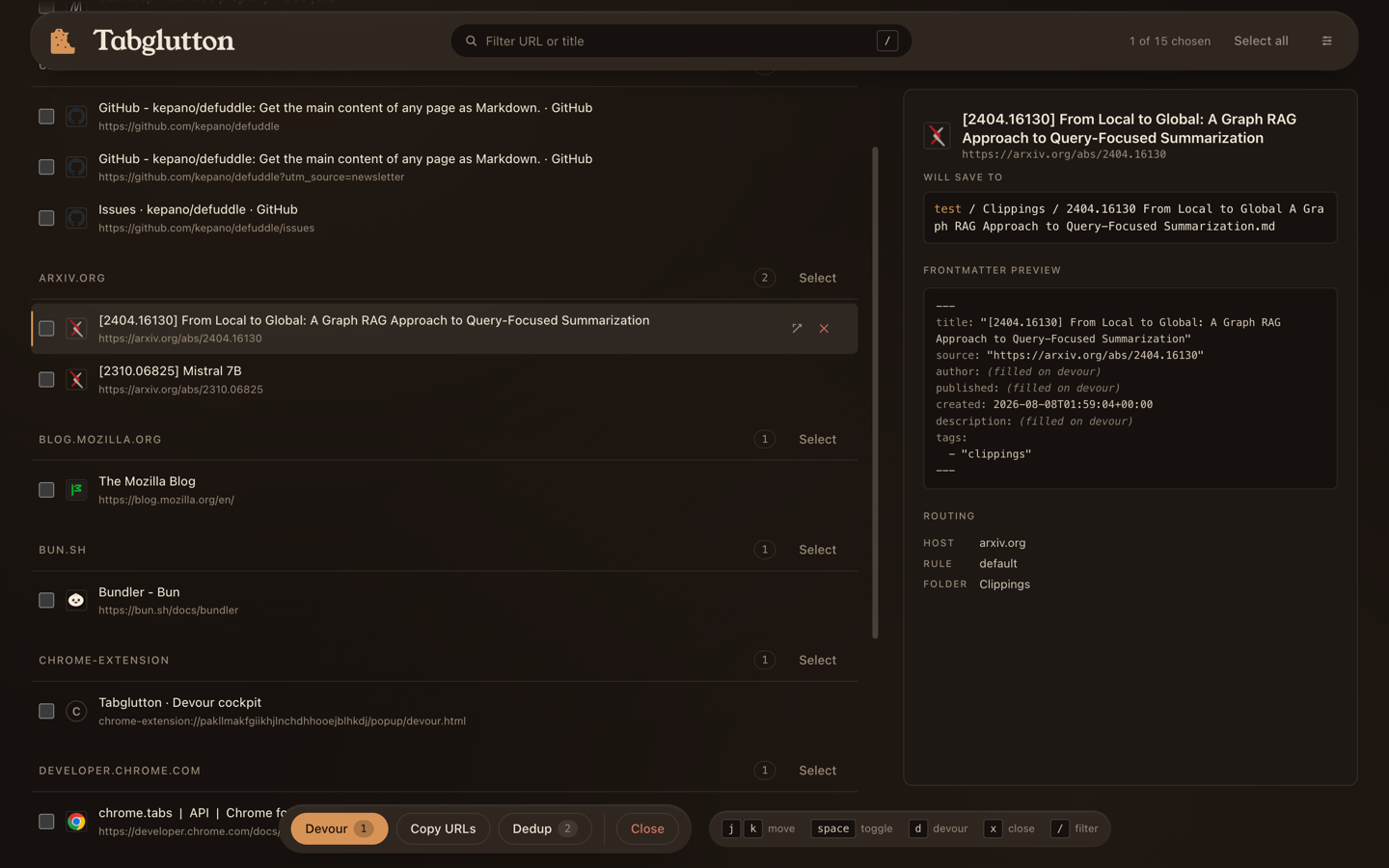Image resolution: width=1389 pixels, height=868 pixels.
Task: Select the BLOG.MOZILLA.ORG group
Action: coord(817,439)
